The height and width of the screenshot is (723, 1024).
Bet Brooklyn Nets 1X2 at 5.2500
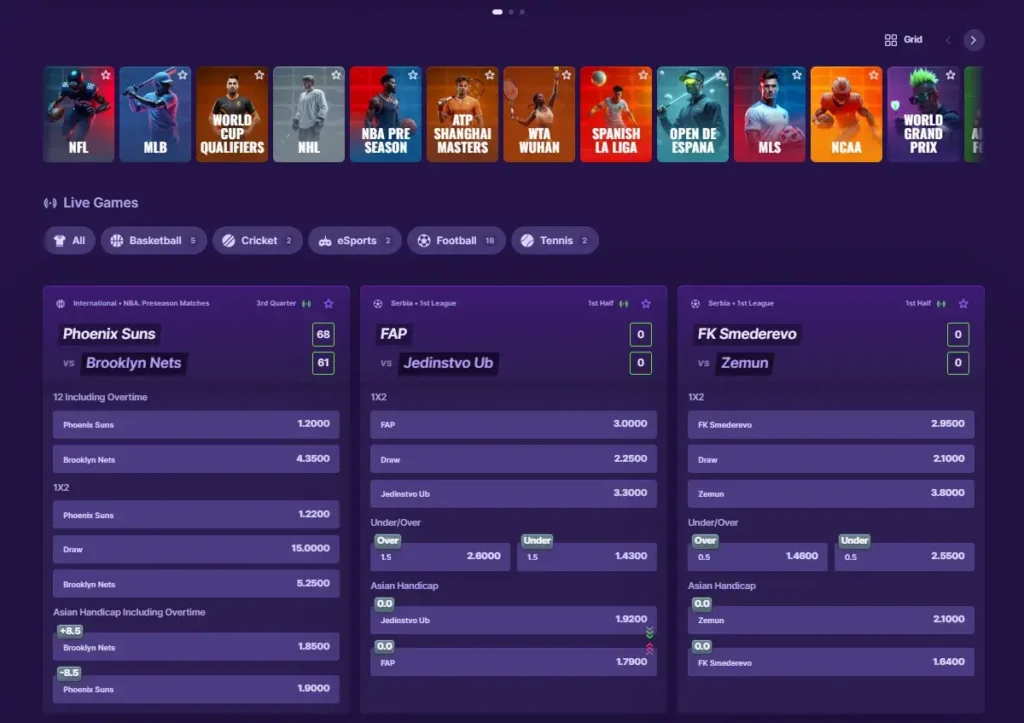pos(196,584)
